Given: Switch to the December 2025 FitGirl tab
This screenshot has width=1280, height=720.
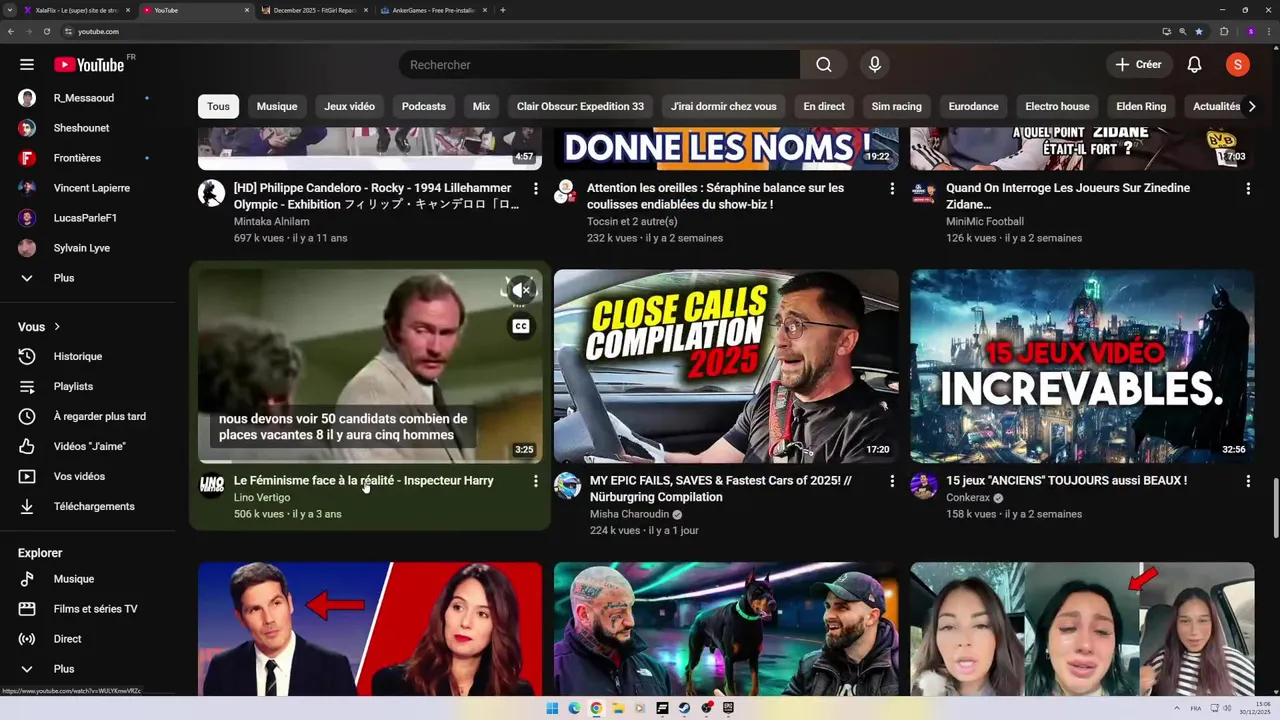Looking at the screenshot, I should pos(314,10).
